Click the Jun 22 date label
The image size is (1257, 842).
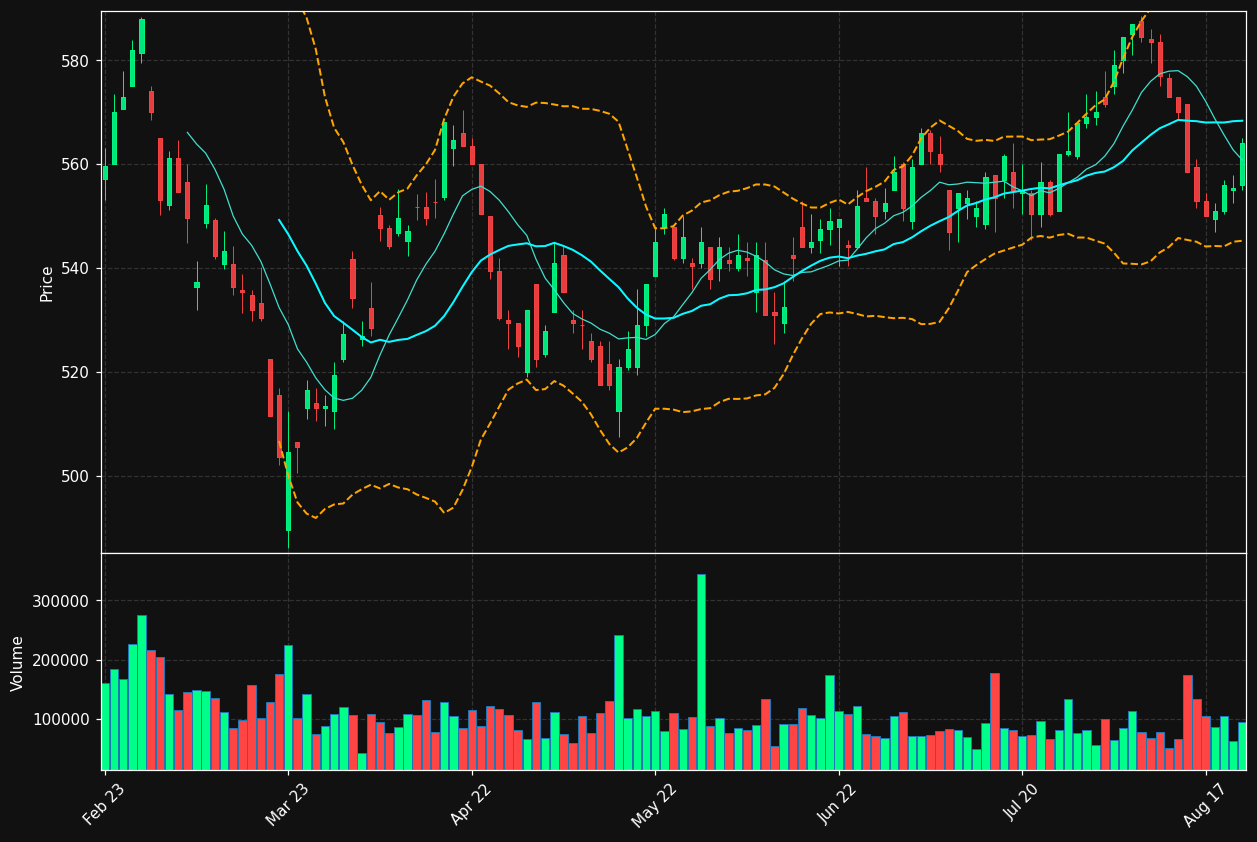pyautogui.click(x=838, y=804)
